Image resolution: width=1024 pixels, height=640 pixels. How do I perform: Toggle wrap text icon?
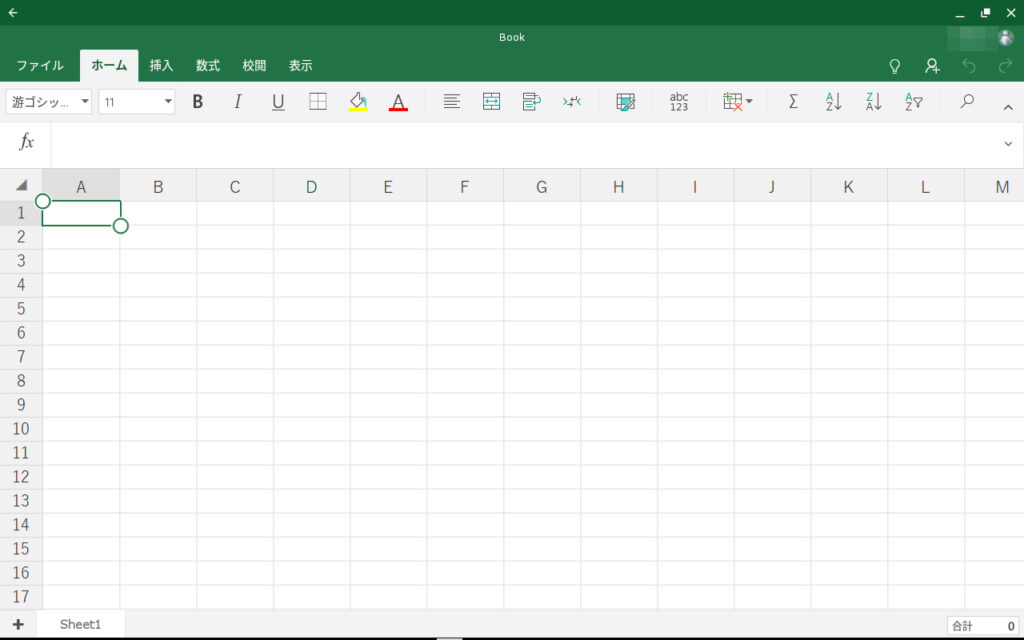click(532, 101)
